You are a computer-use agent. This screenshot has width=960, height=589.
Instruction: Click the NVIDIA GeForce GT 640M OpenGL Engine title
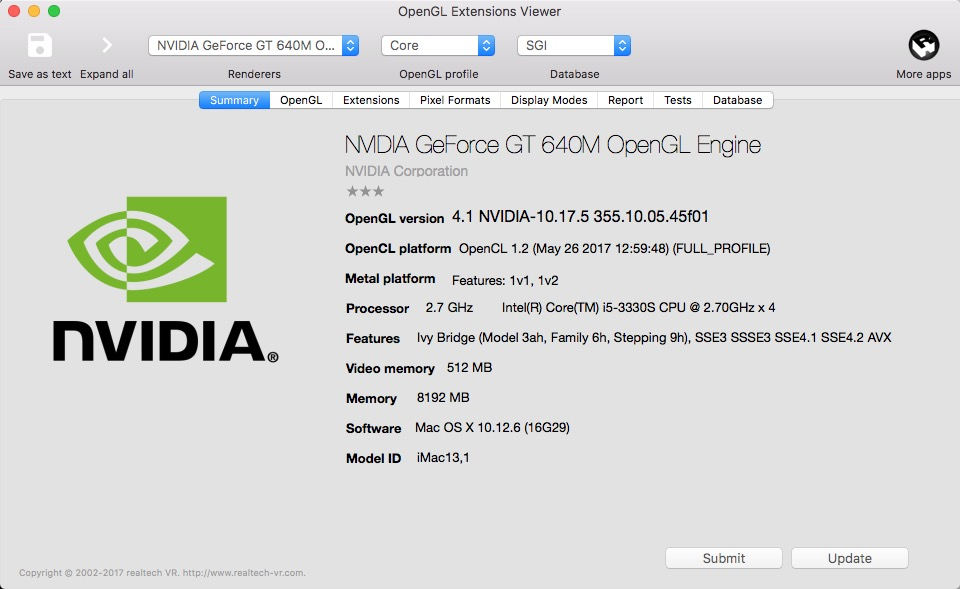tap(553, 145)
